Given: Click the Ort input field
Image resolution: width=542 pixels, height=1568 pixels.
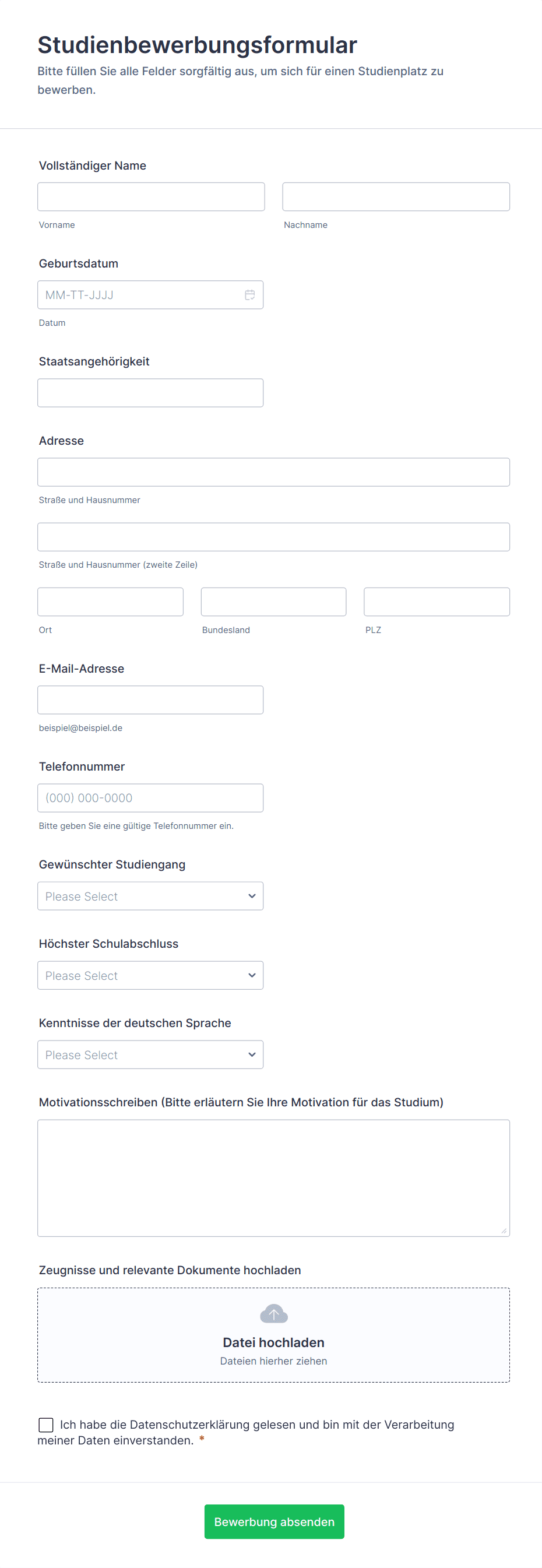Looking at the screenshot, I should point(110,602).
